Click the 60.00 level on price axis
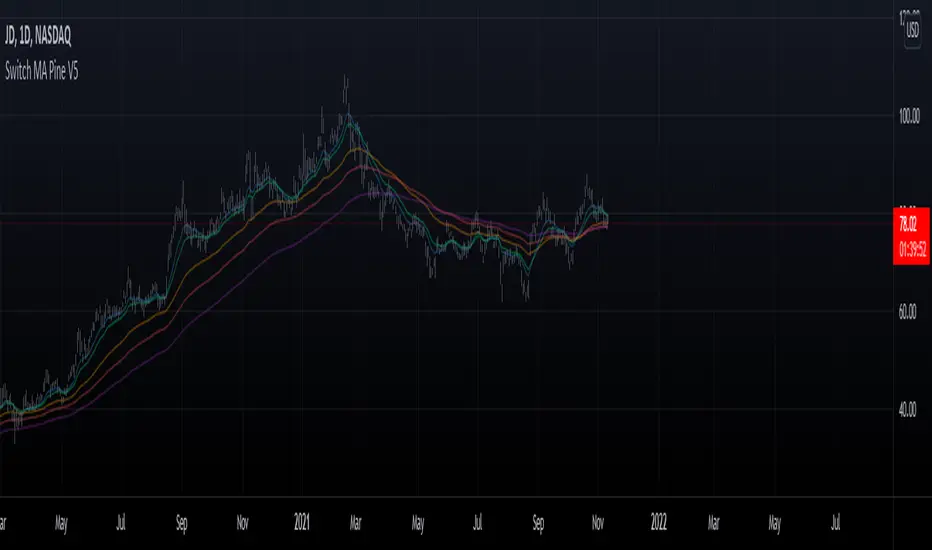The height and width of the screenshot is (550, 932). (909, 312)
